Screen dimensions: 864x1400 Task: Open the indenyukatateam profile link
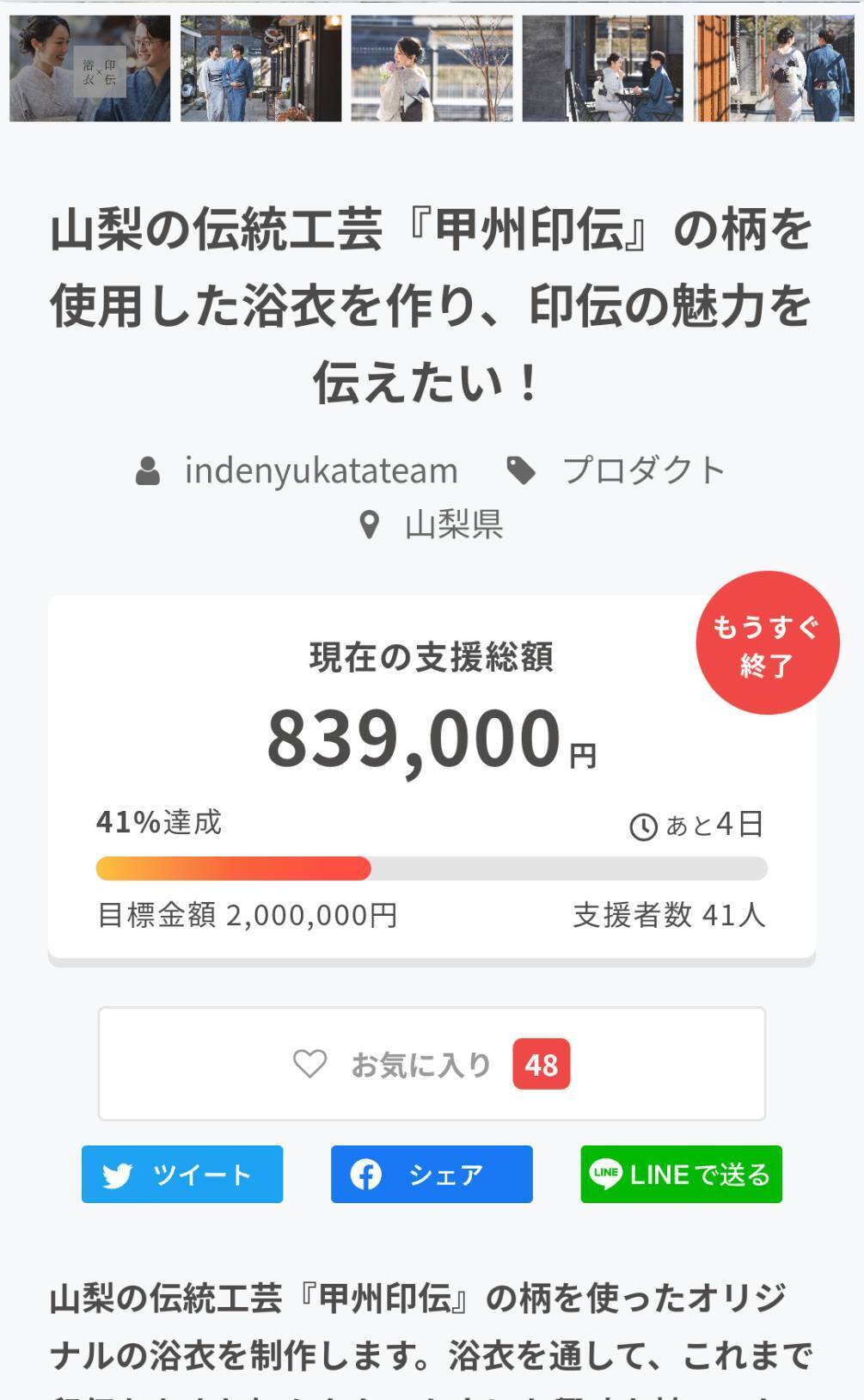click(x=321, y=471)
